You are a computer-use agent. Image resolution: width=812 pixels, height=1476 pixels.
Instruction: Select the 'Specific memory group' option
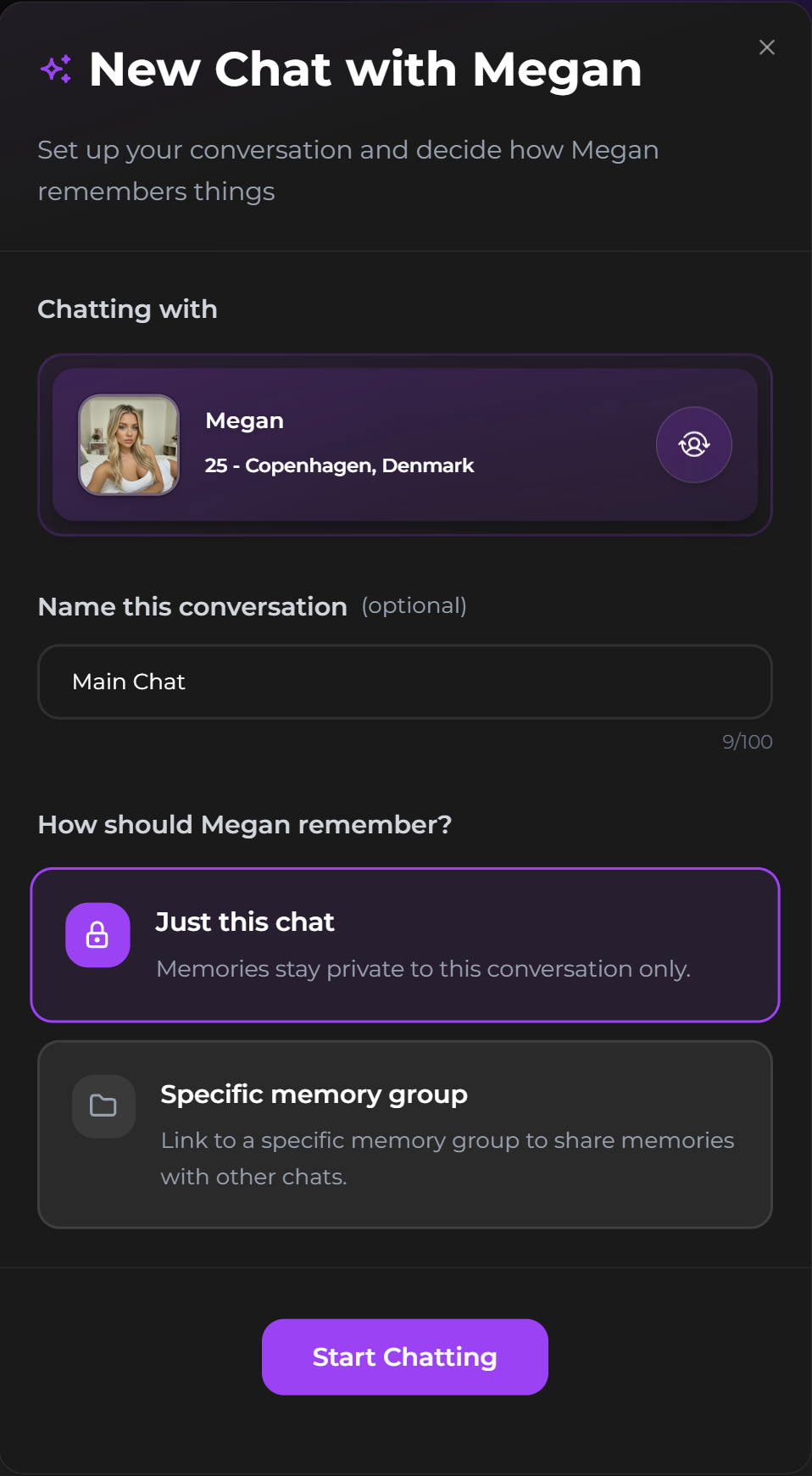coord(405,1134)
